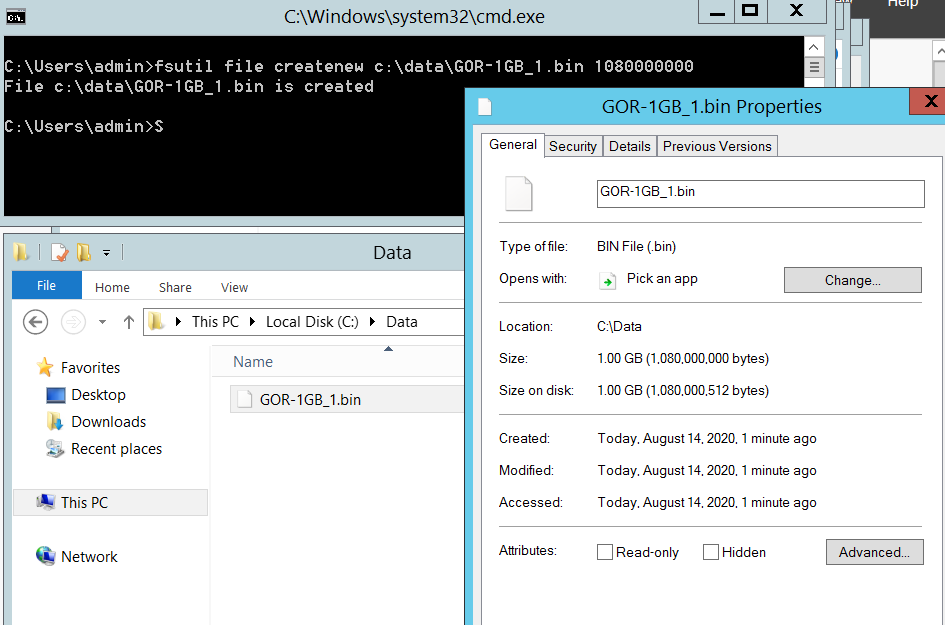The height and width of the screenshot is (625, 945).
Task: Click the cmd window scrollbar thumb
Action: tap(814, 67)
